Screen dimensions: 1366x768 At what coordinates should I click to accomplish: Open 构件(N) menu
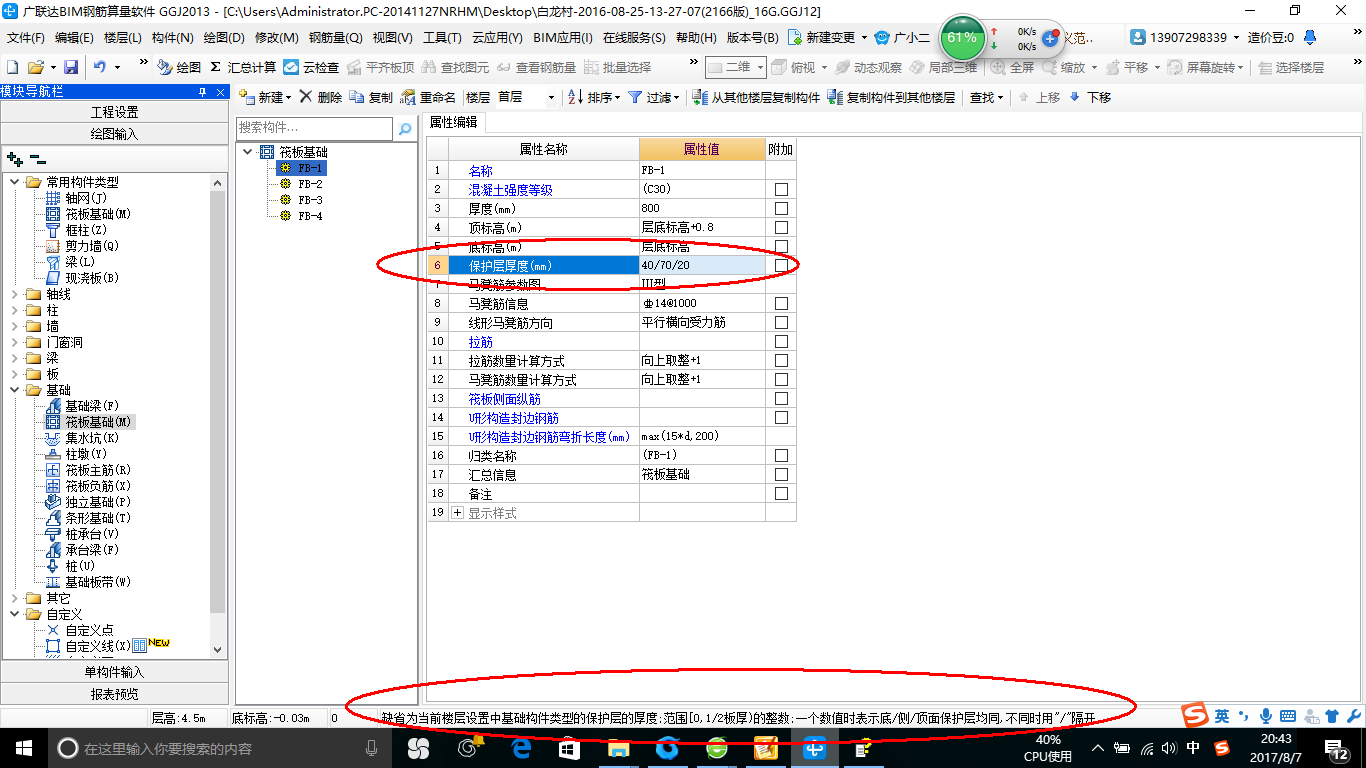[x=172, y=37]
